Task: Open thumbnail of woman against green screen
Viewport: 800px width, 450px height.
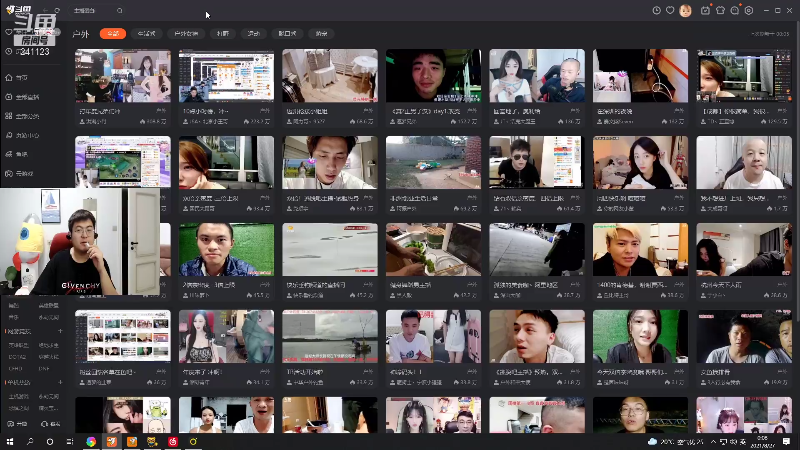Action: 640,337
